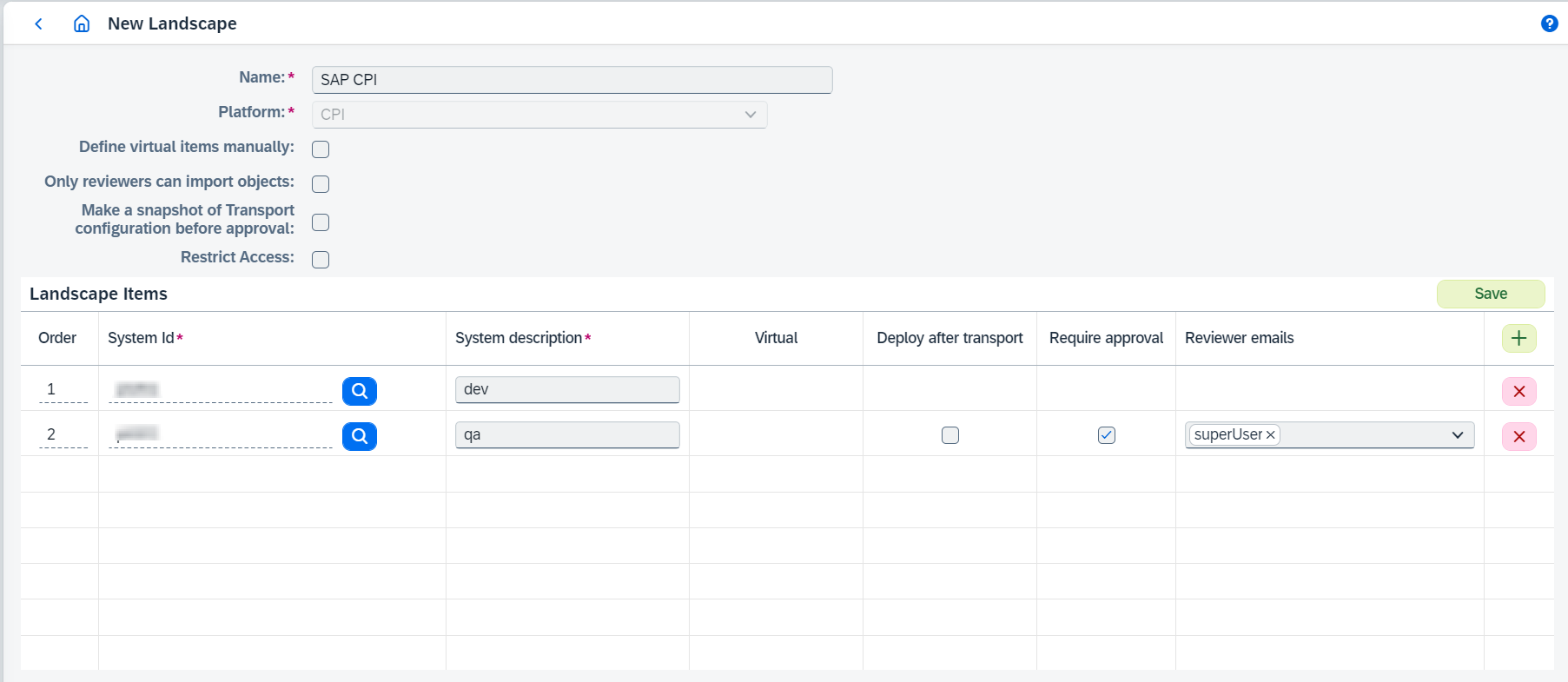Image resolution: width=1568 pixels, height=682 pixels.
Task: Search system Id for qa row
Action: click(360, 436)
